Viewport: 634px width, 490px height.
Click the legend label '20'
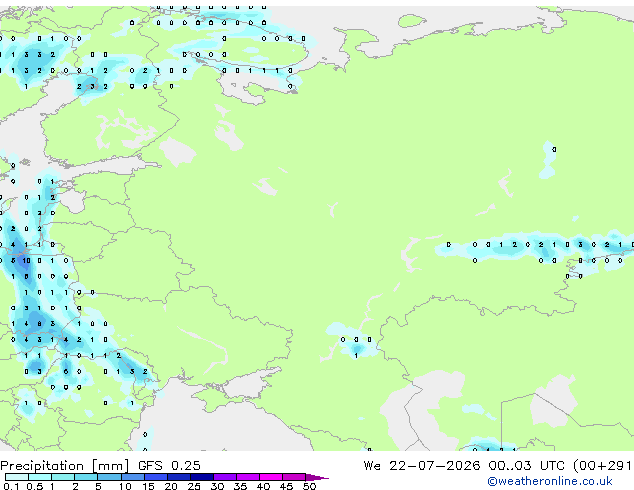pos(171,486)
